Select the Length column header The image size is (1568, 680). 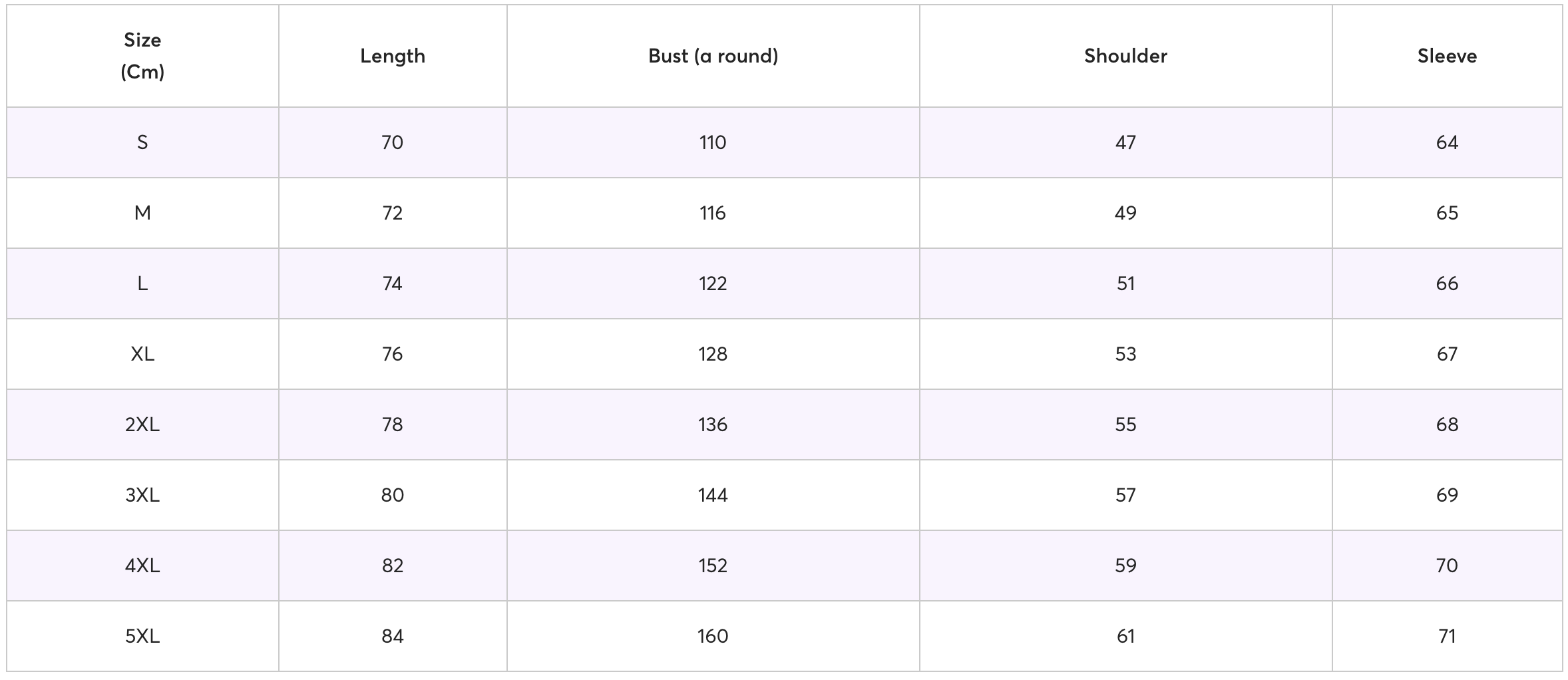coord(393,56)
